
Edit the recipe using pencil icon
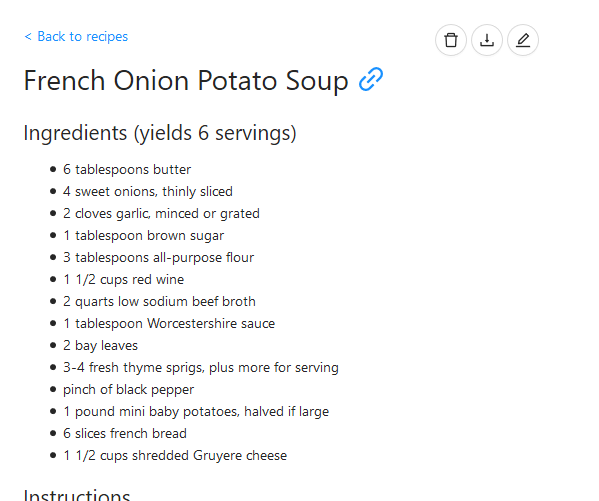(523, 40)
